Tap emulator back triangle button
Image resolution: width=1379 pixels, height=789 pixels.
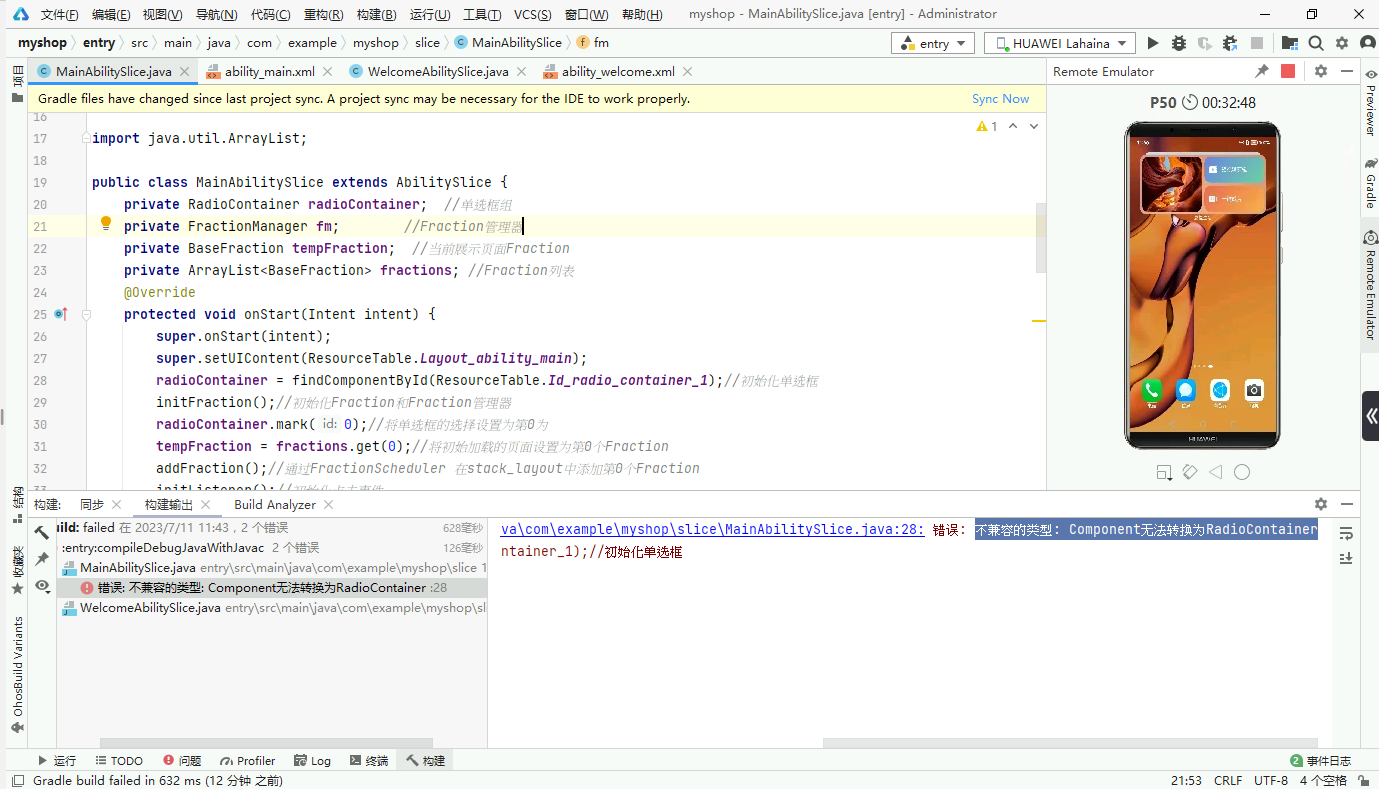pyautogui.click(x=1216, y=472)
